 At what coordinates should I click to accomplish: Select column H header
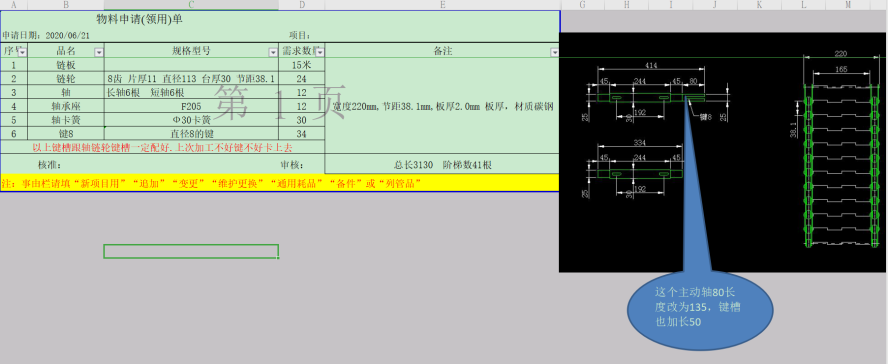pos(626,5)
